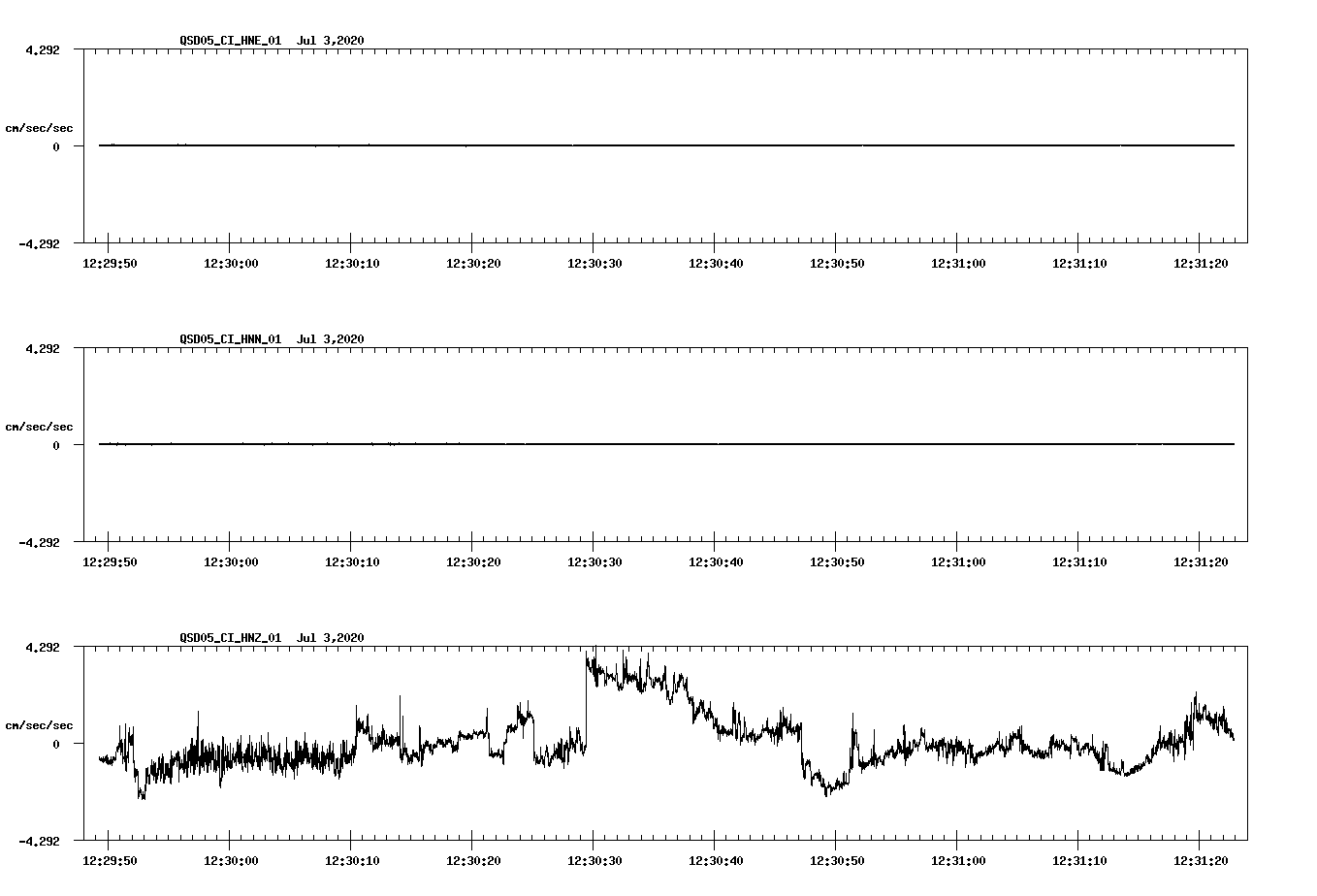Click the flat HNE trace line

click(666, 145)
